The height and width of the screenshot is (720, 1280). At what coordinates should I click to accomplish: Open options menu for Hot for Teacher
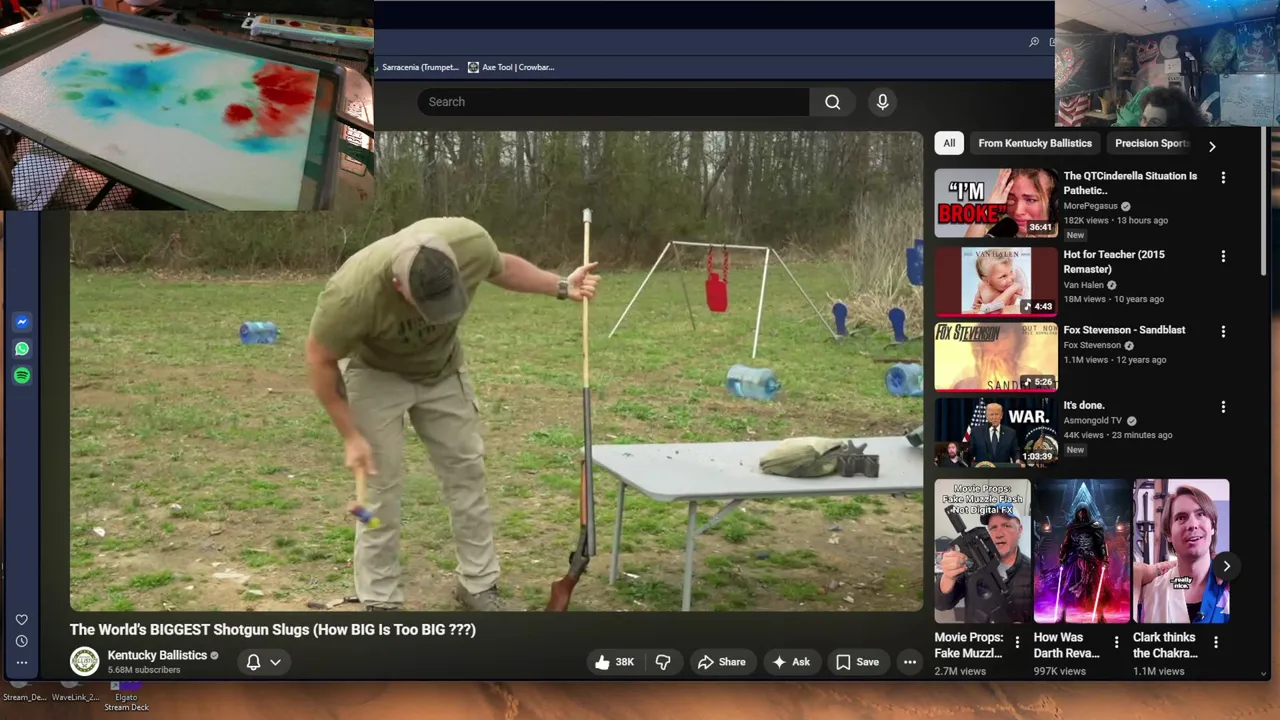pos(1223,256)
